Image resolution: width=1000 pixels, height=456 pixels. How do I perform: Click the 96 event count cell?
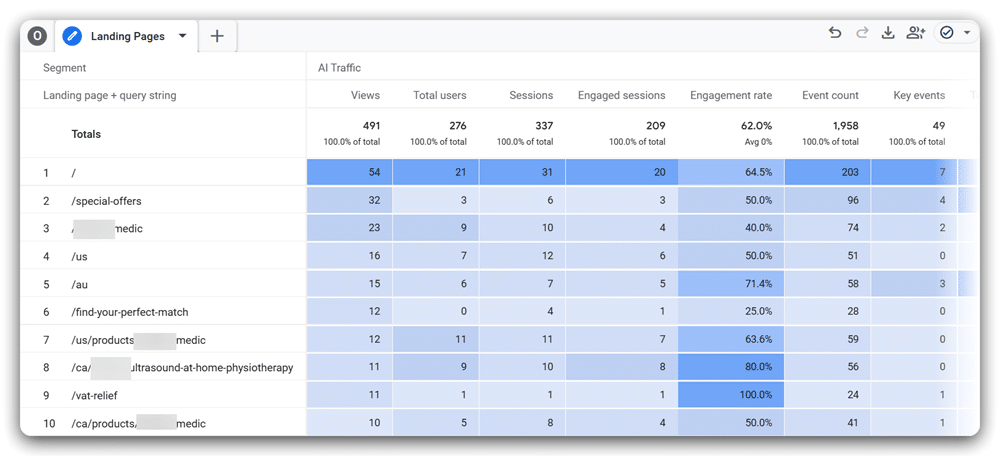pos(827,201)
